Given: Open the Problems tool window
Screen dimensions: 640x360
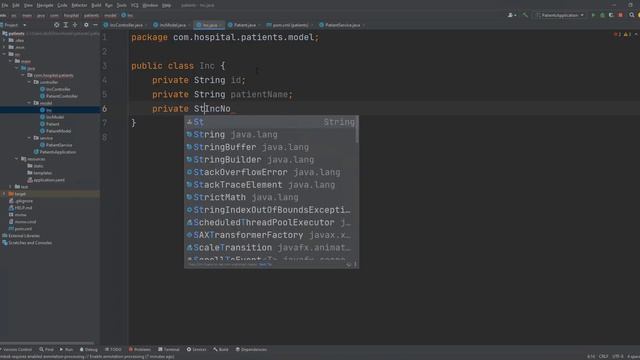Looking at the screenshot, I should coord(140,349).
